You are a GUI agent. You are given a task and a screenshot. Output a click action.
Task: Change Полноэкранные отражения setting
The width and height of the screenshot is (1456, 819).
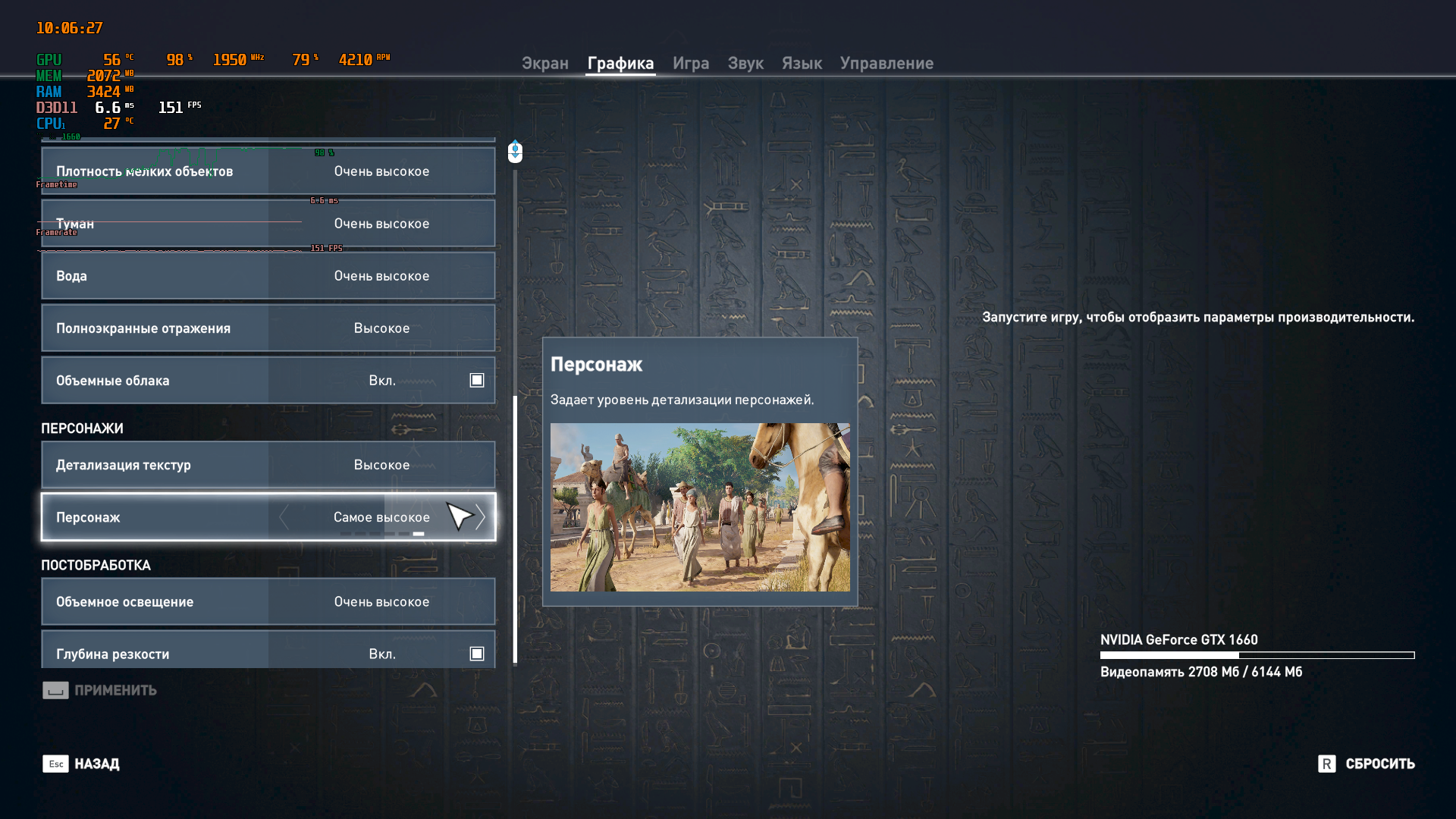pyautogui.click(x=381, y=328)
